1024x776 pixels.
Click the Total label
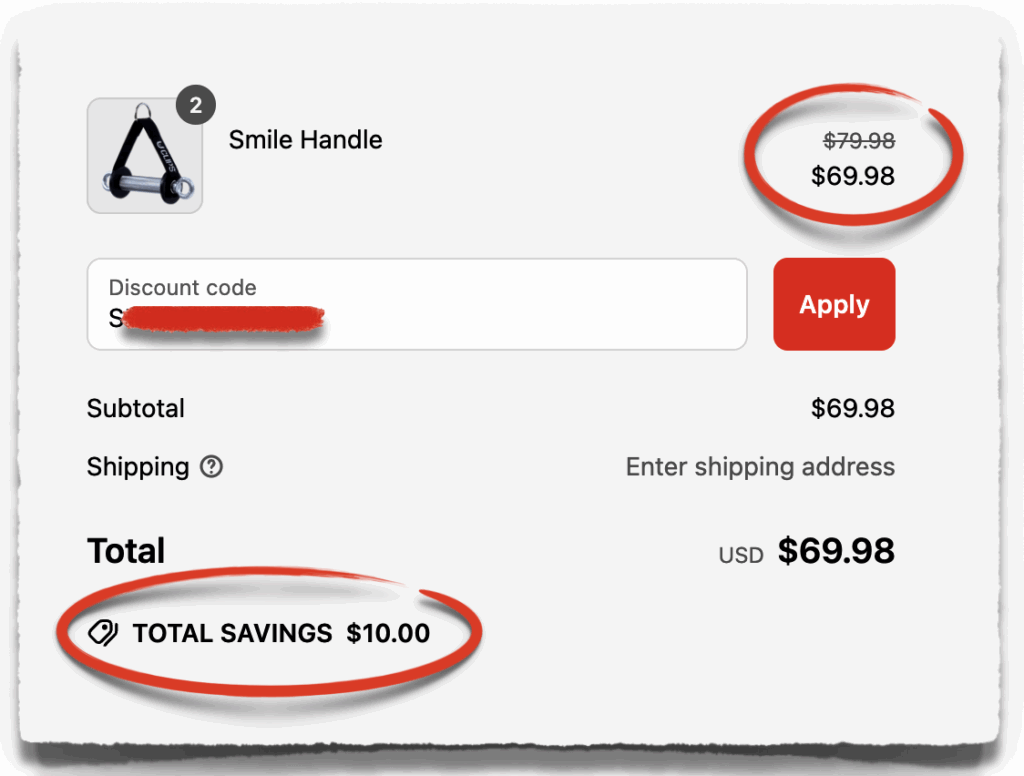click(x=126, y=550)
